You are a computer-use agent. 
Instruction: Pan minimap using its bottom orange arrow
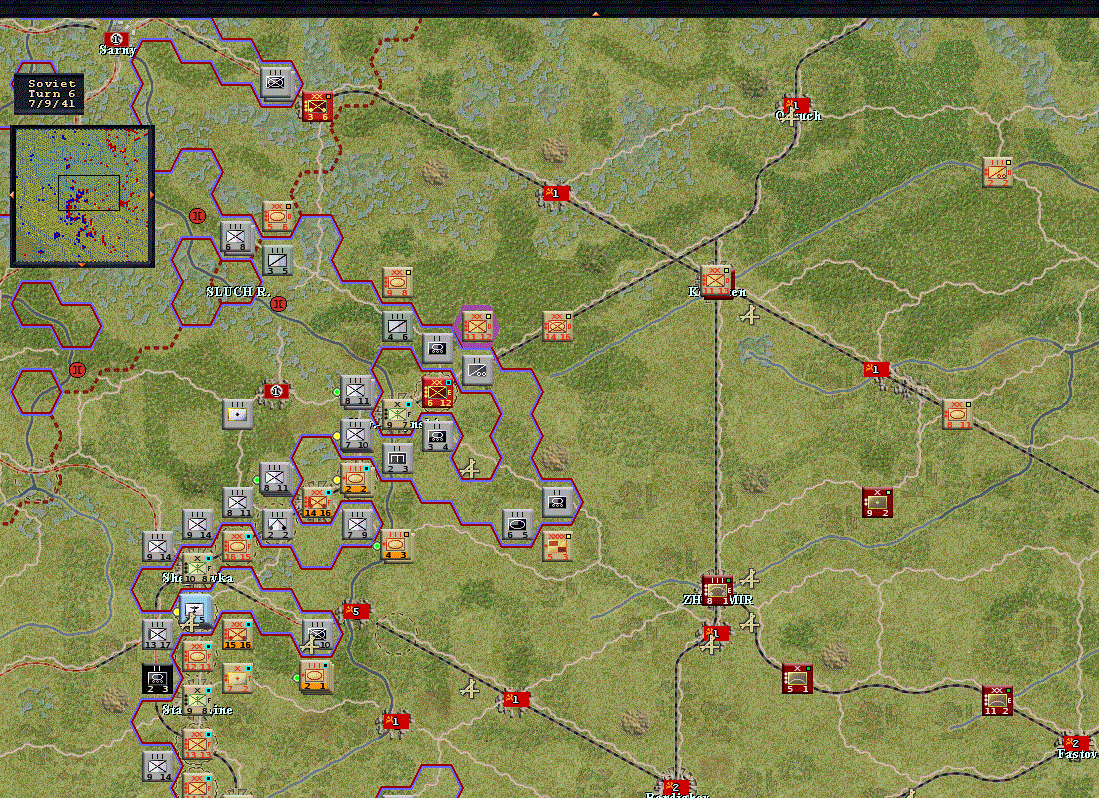[x=81, y=266]
